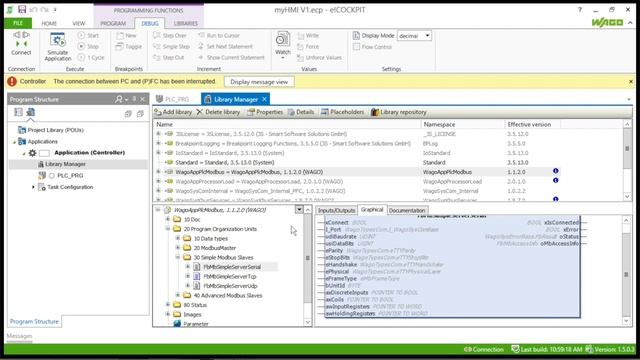Collapse the 20 Program Organization Units folder
The image size is (640, 360).
point(168,229)
